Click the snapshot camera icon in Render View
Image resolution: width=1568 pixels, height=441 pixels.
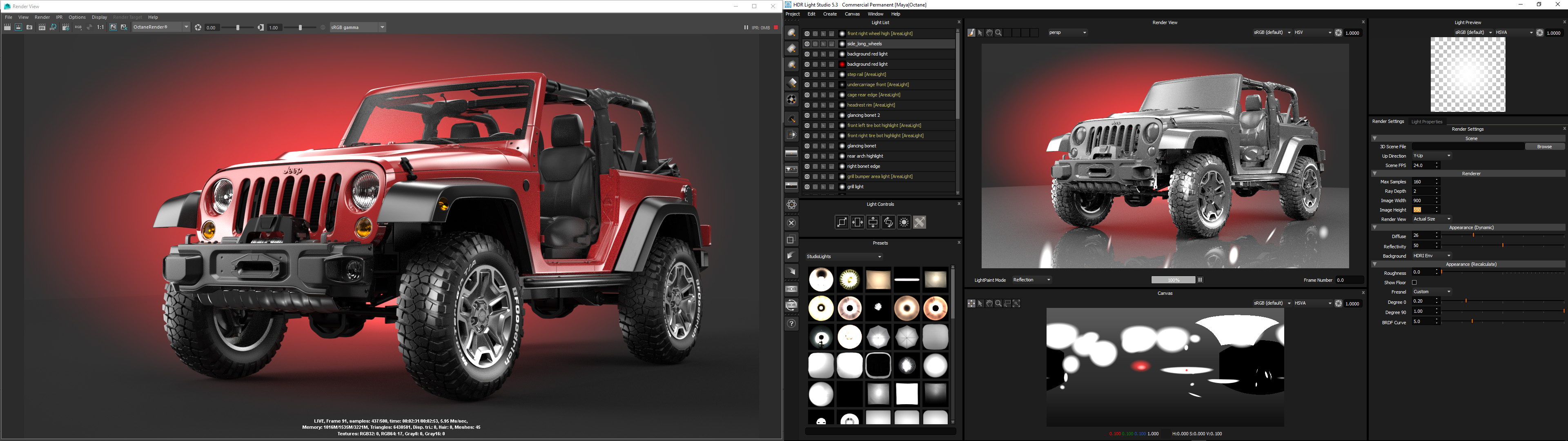click(x=29, y=27)
